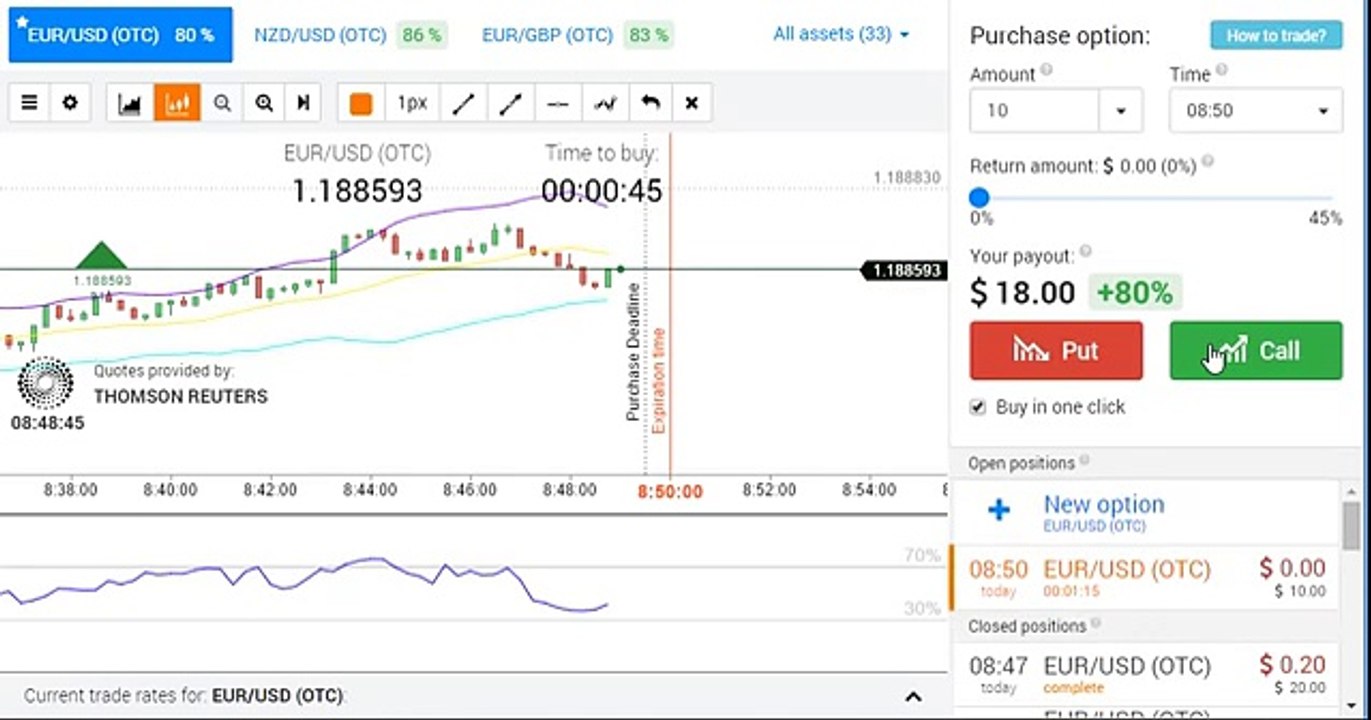Click the green up-triangle trade marker

[x=101, y=255]
